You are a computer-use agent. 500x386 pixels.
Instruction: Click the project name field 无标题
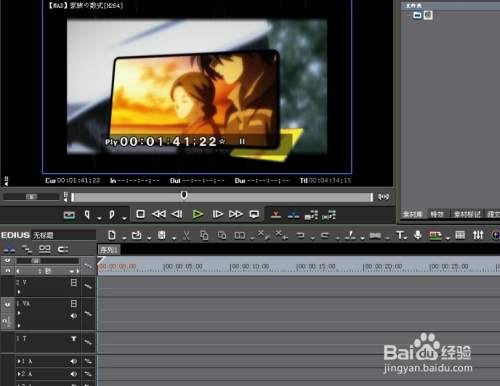63,235
